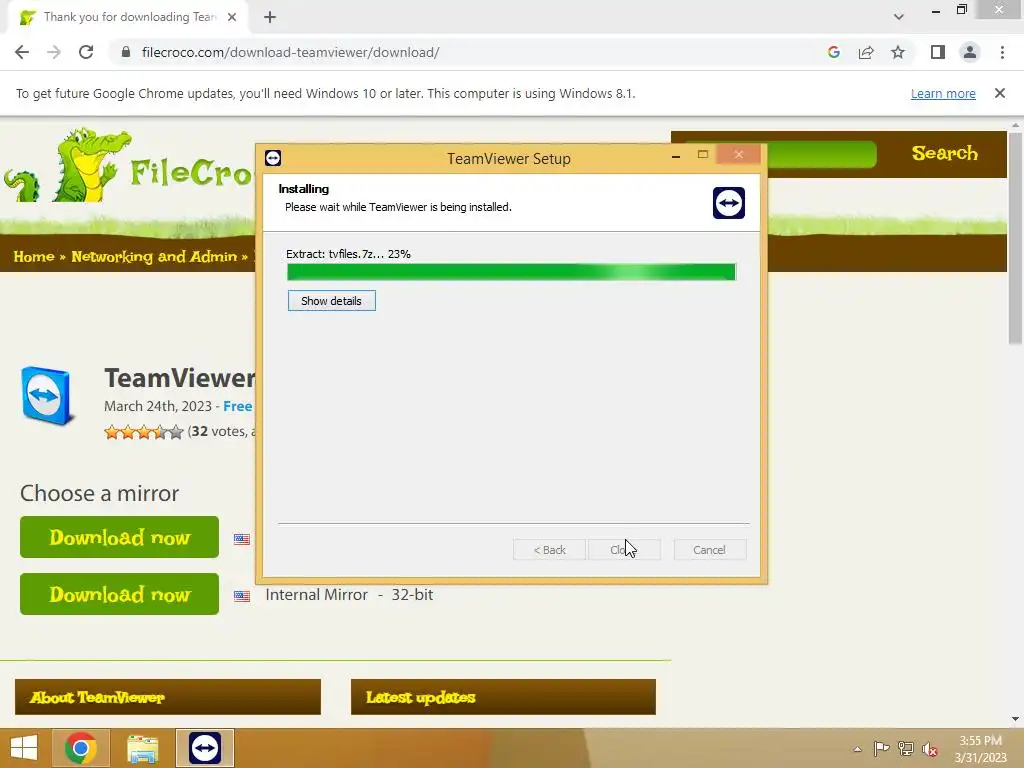
Task: Reload the filecroco page
Action: click(86, 52)
